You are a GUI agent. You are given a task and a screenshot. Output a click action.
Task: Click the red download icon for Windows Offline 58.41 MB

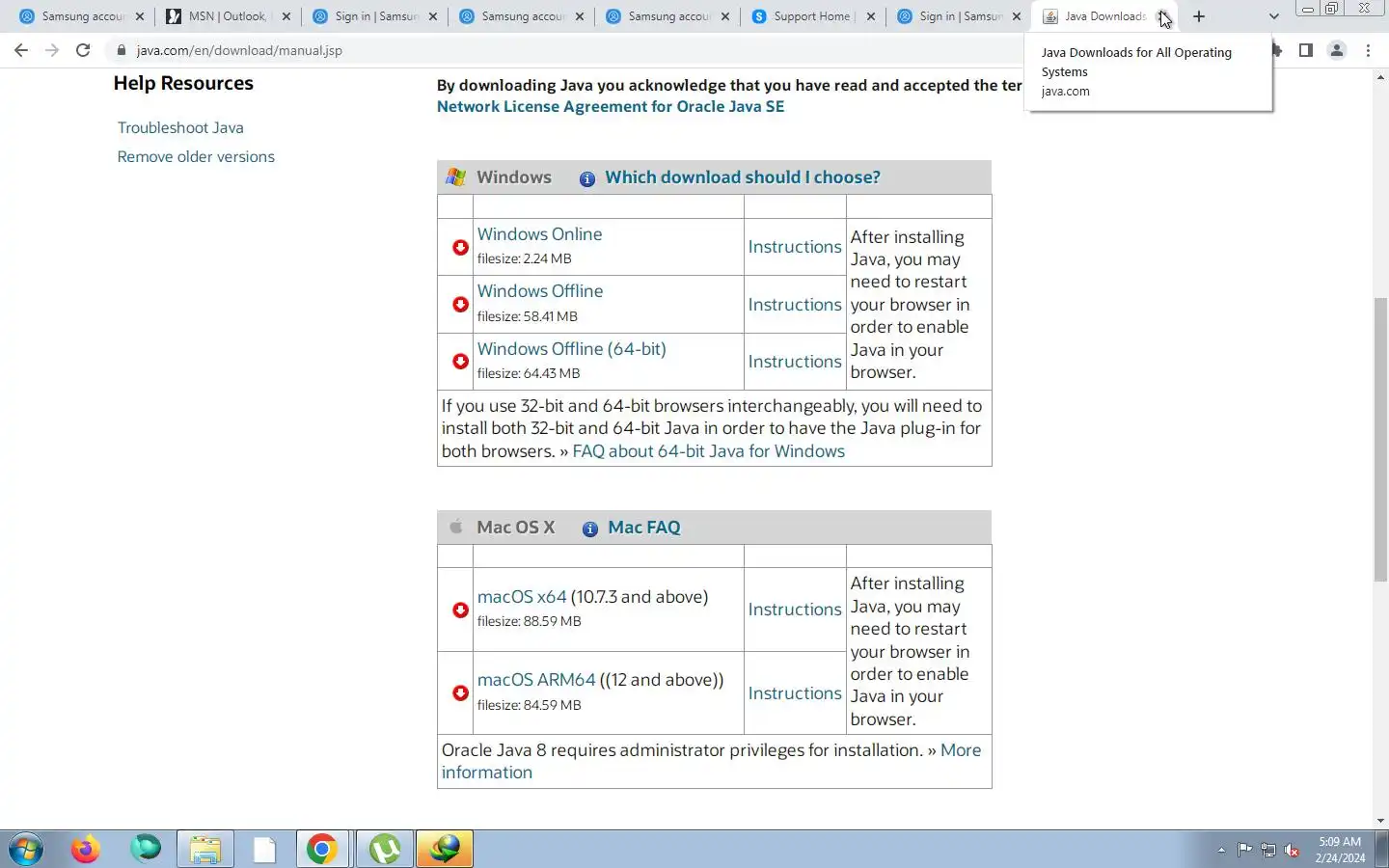click(460, 305)
